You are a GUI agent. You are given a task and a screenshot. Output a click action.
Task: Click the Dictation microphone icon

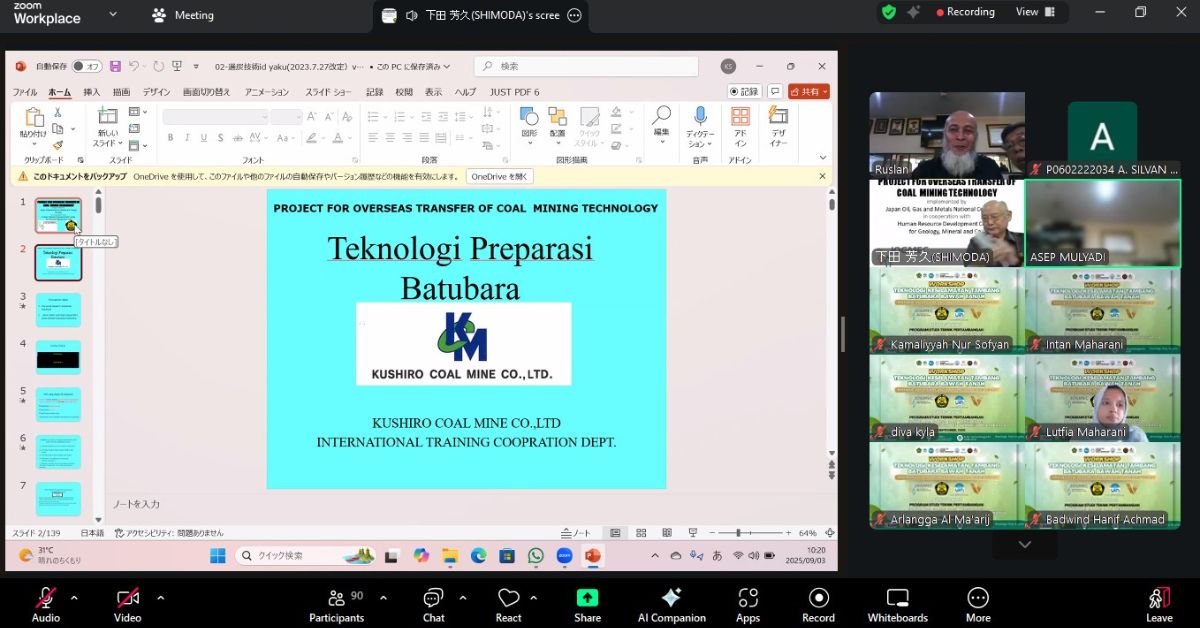click(x=700, y=116)
